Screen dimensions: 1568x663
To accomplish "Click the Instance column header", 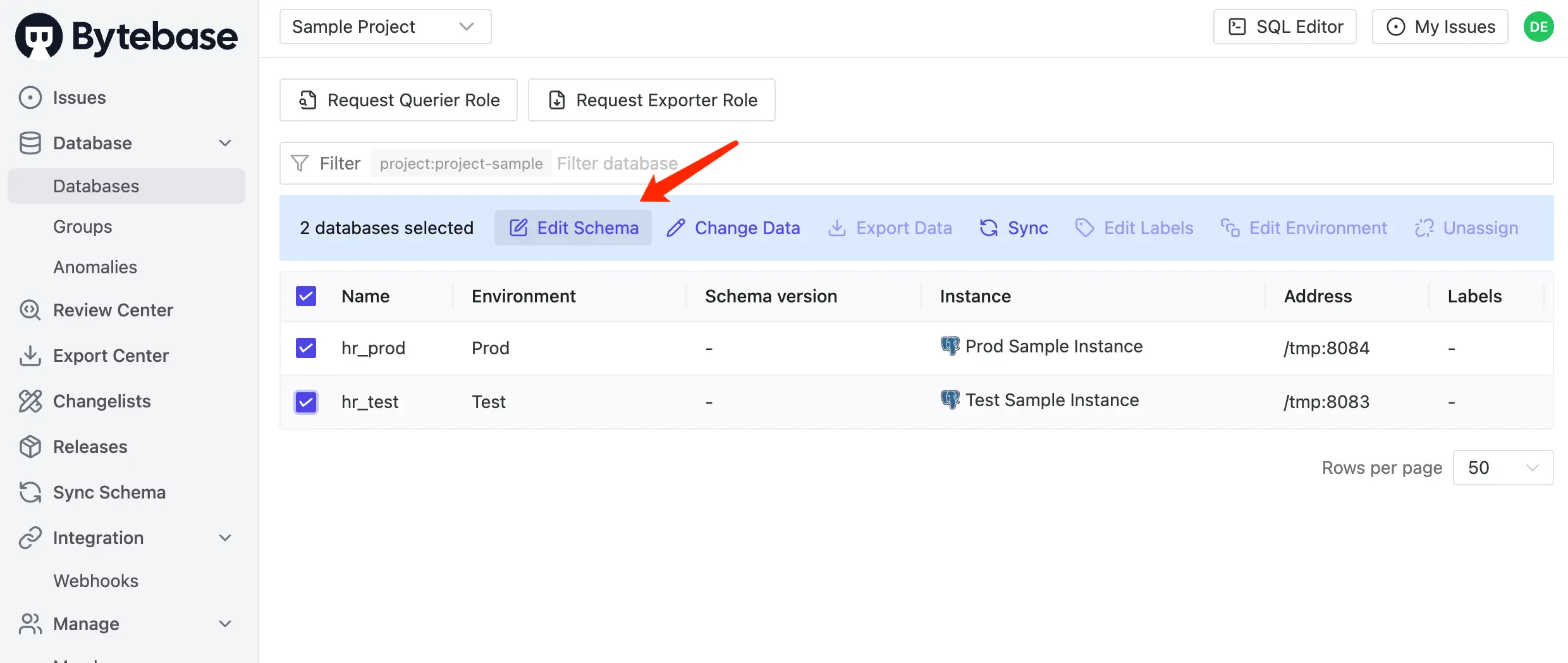I will (x=975, y=296).
